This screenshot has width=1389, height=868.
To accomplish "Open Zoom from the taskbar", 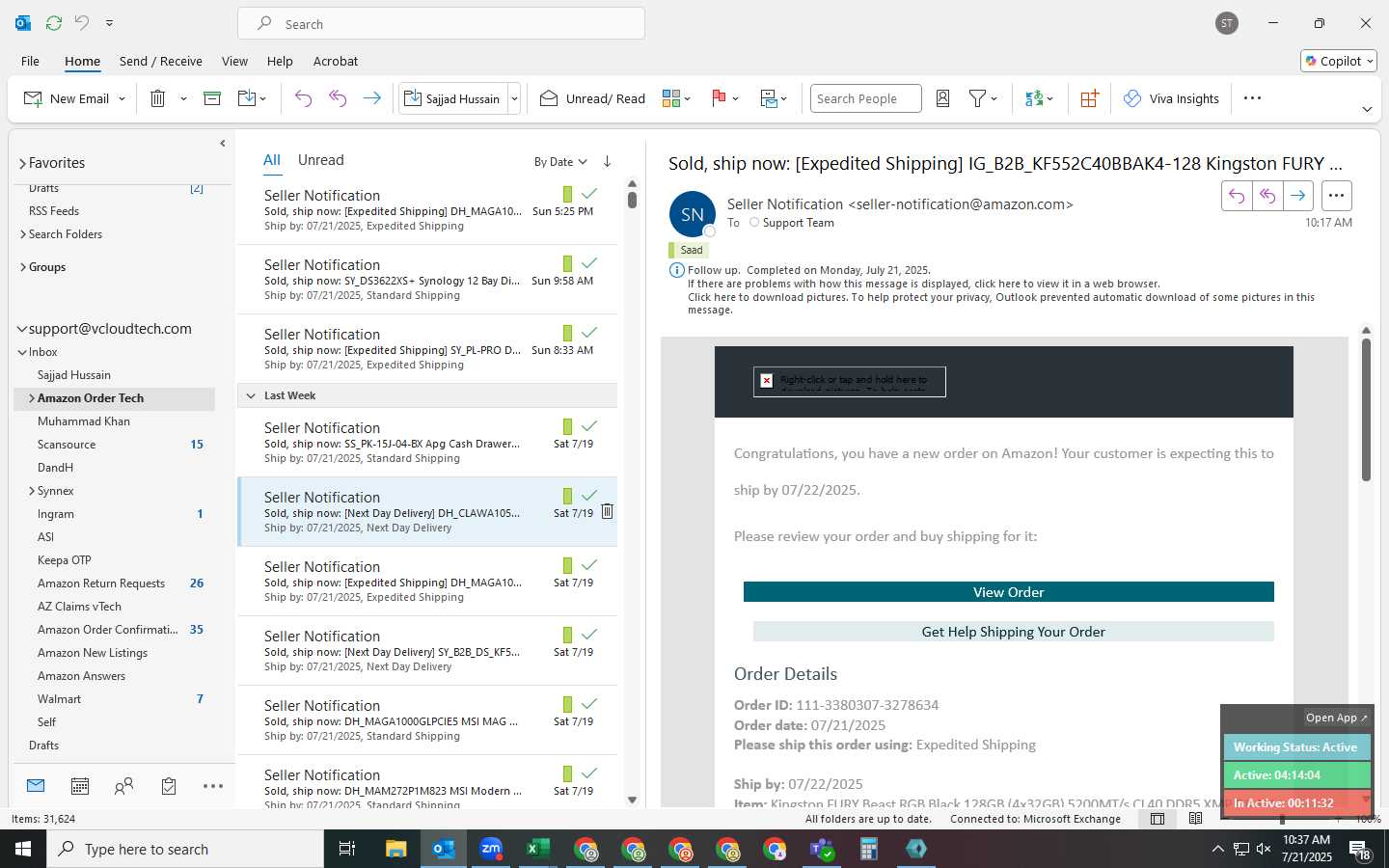I will 491,849.
